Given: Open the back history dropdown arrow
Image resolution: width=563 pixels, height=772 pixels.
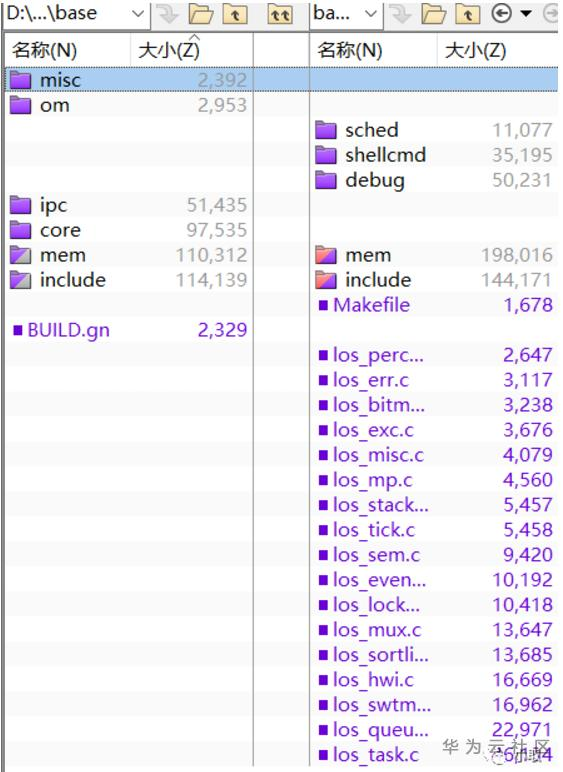Looking at the screenshot, I should click(526, 14).
